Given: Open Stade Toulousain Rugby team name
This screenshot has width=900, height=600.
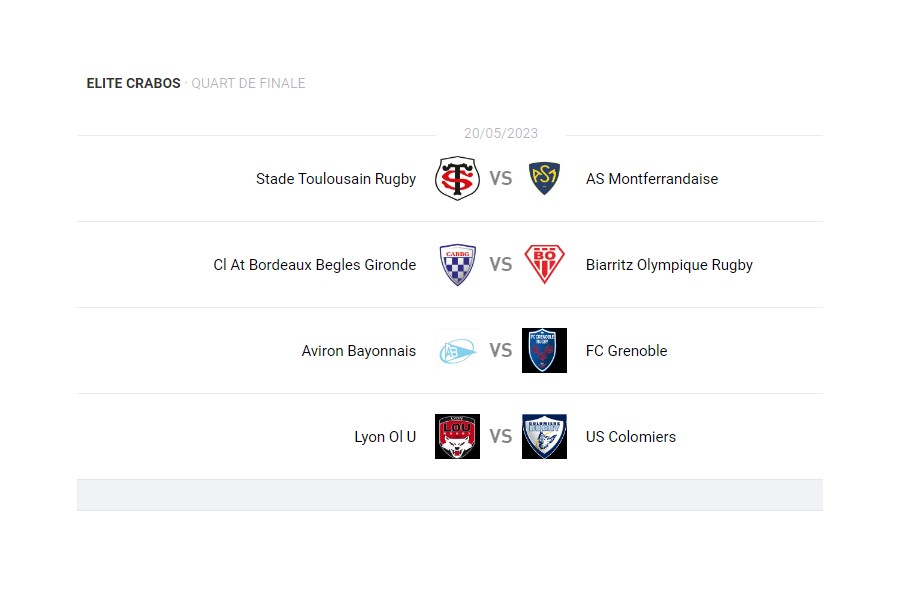Looking at the screenshot, I should click(336, 179).
